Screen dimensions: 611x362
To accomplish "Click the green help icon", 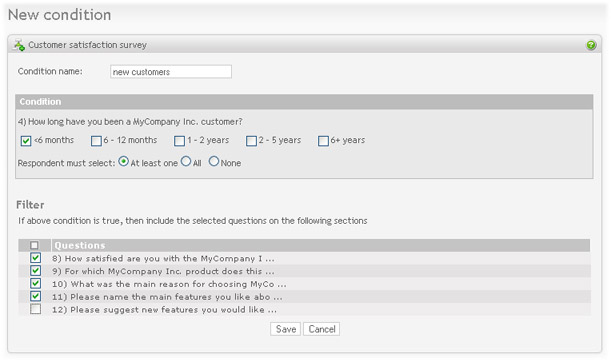I will tap(591, 45).
